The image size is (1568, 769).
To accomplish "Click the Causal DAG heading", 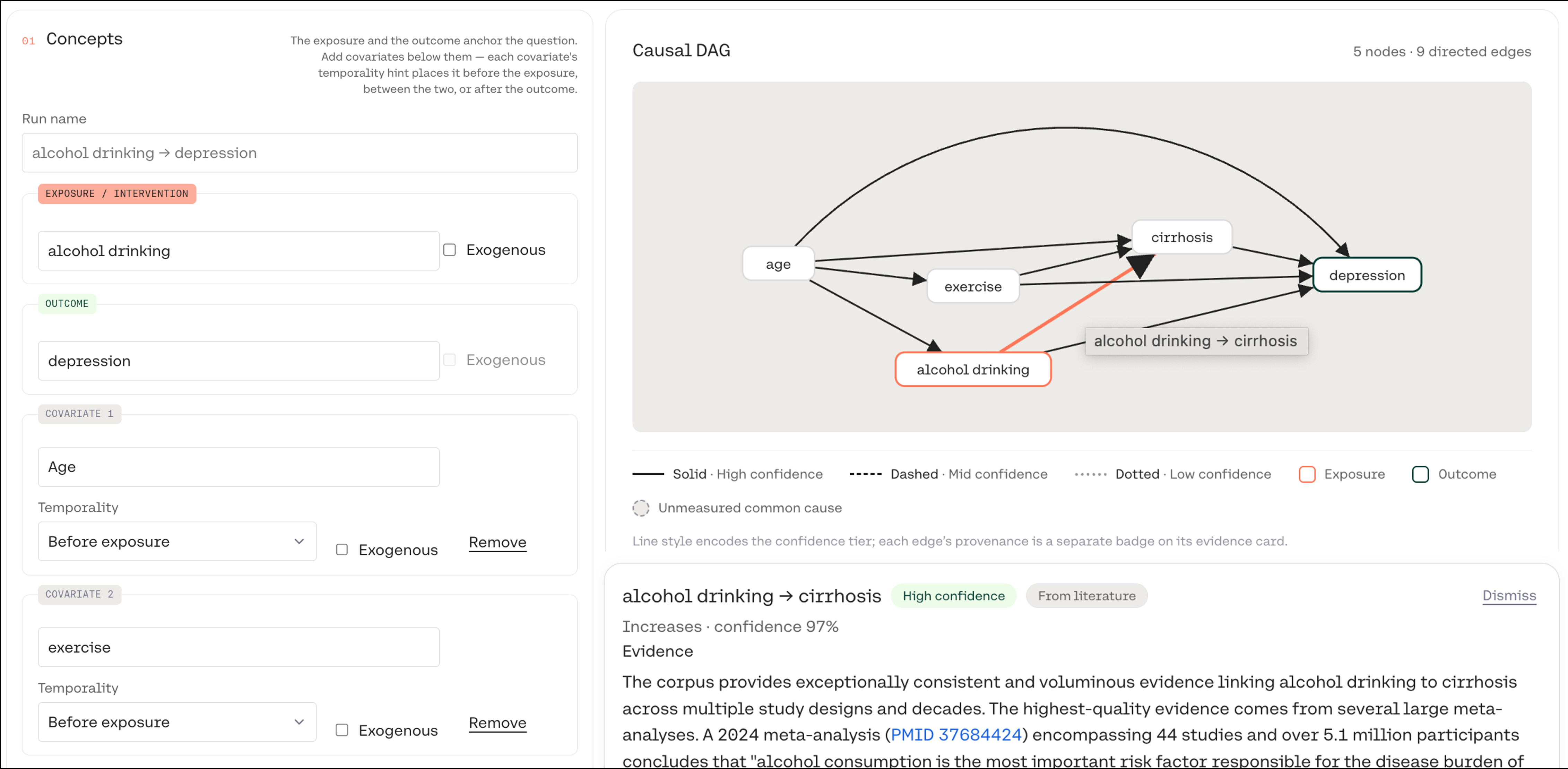I will click(x=681, y=51).
